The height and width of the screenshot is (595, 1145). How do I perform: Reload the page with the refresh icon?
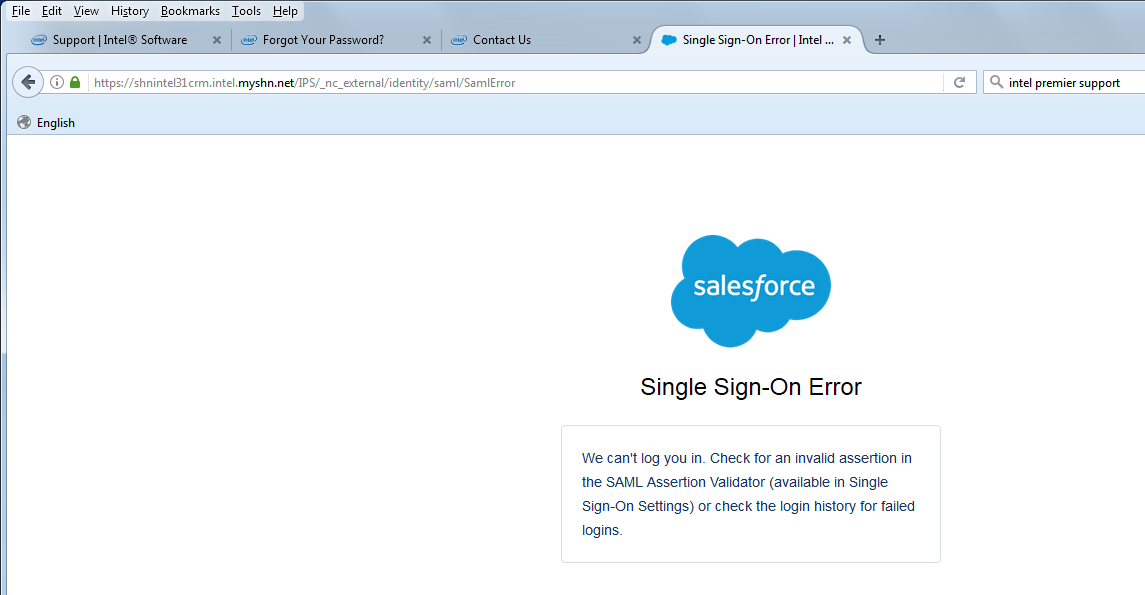(x=959, y=83)
